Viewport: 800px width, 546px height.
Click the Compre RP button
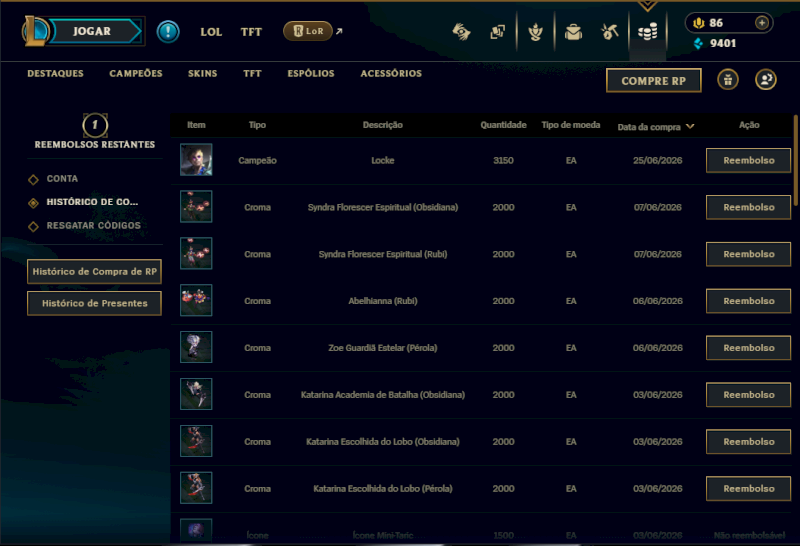point(654,81)
